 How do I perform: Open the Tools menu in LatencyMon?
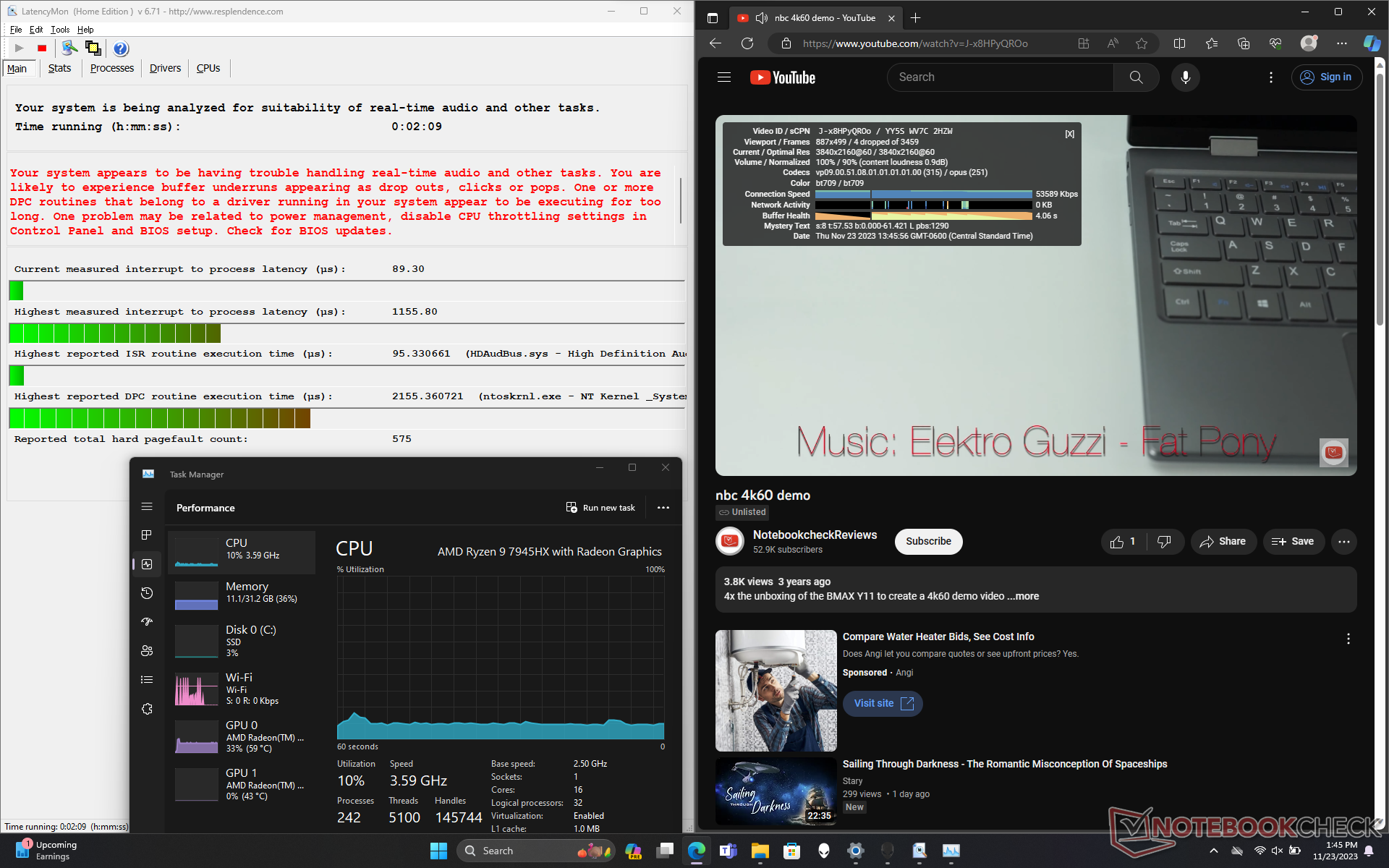click(x=60, y=30)
